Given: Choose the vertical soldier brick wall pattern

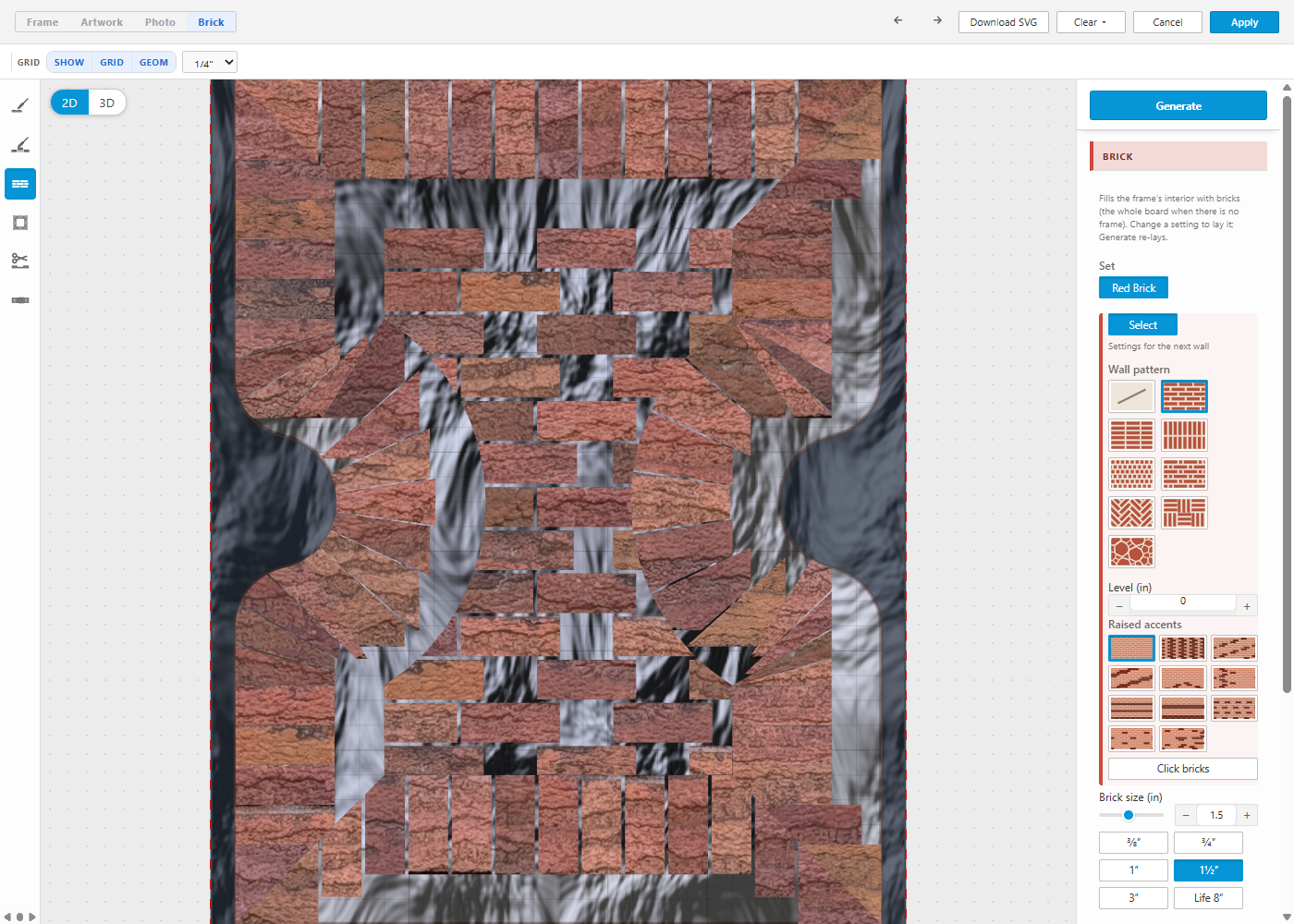Looking at the screenshot, I should pos(1184,435).
